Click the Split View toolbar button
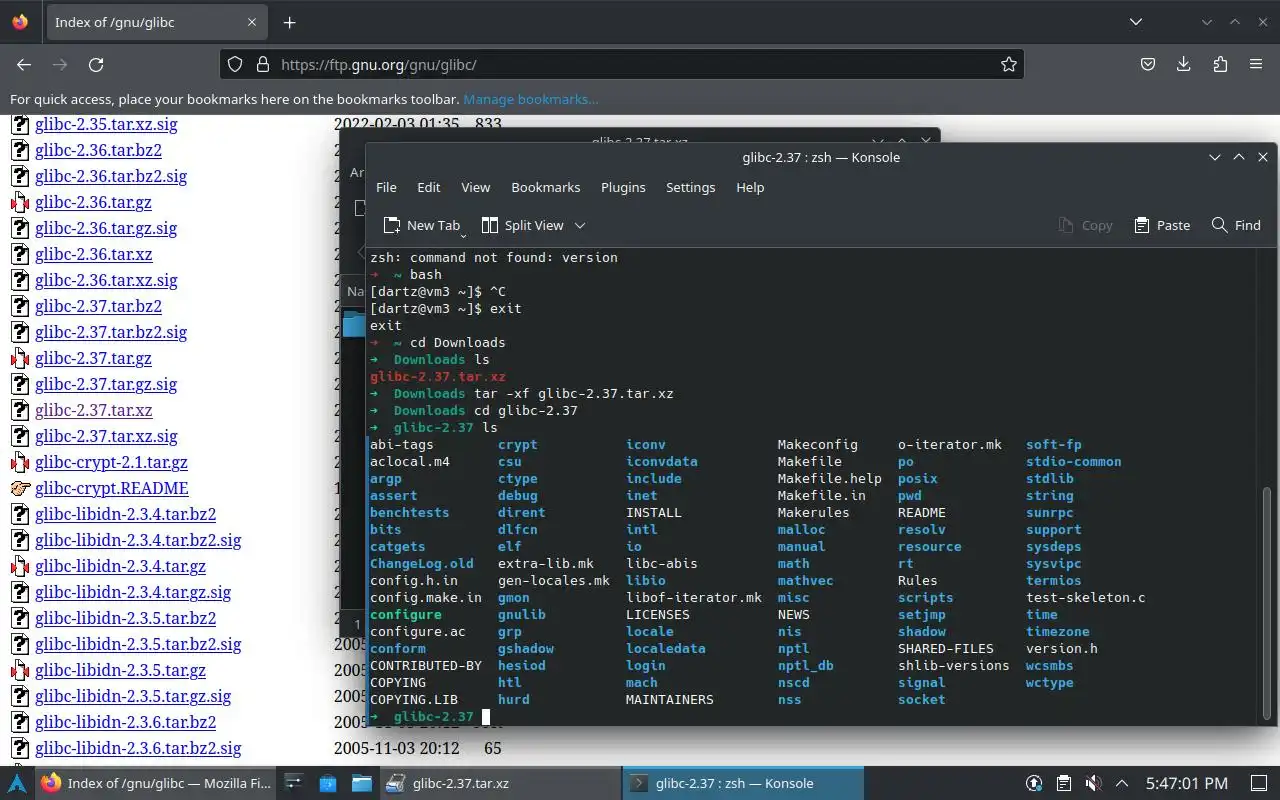This screenshot has height=800, width=1280. coord(522,225)
